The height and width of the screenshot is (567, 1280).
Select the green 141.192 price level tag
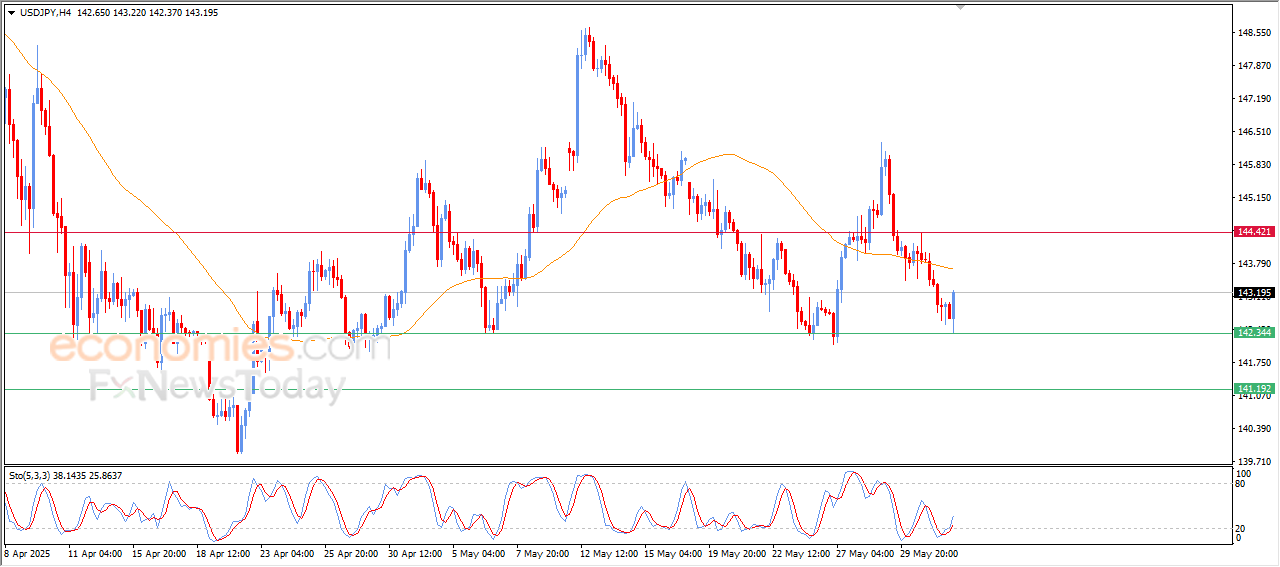(1254, 389)
